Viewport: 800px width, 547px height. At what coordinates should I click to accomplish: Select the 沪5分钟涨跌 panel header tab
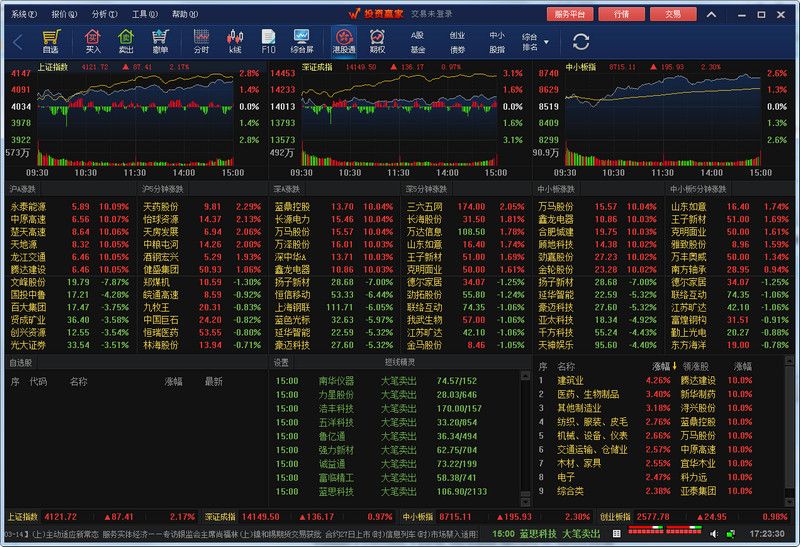pos(165,188)
